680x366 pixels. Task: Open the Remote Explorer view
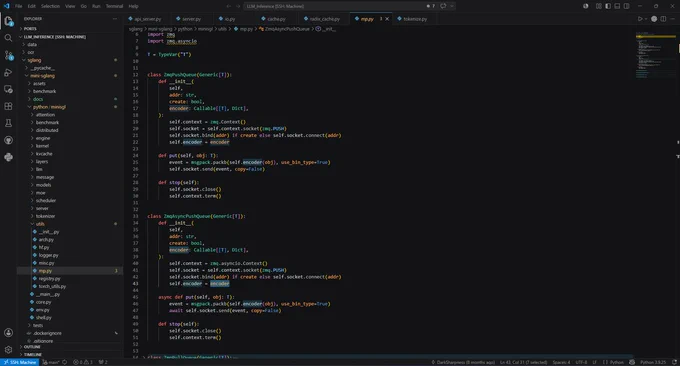pos(8,89)
